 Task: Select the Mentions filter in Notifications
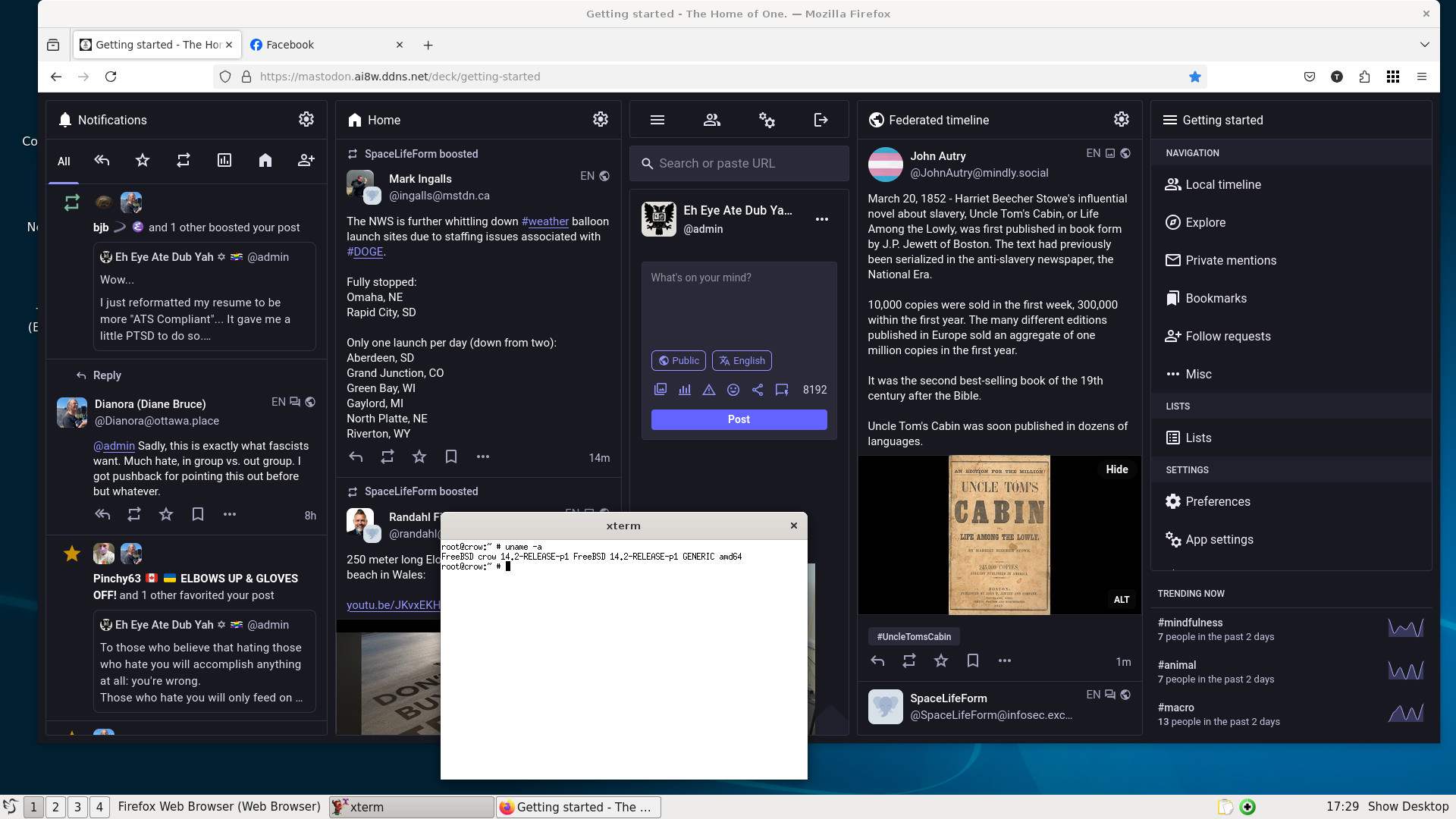[102, 160]
